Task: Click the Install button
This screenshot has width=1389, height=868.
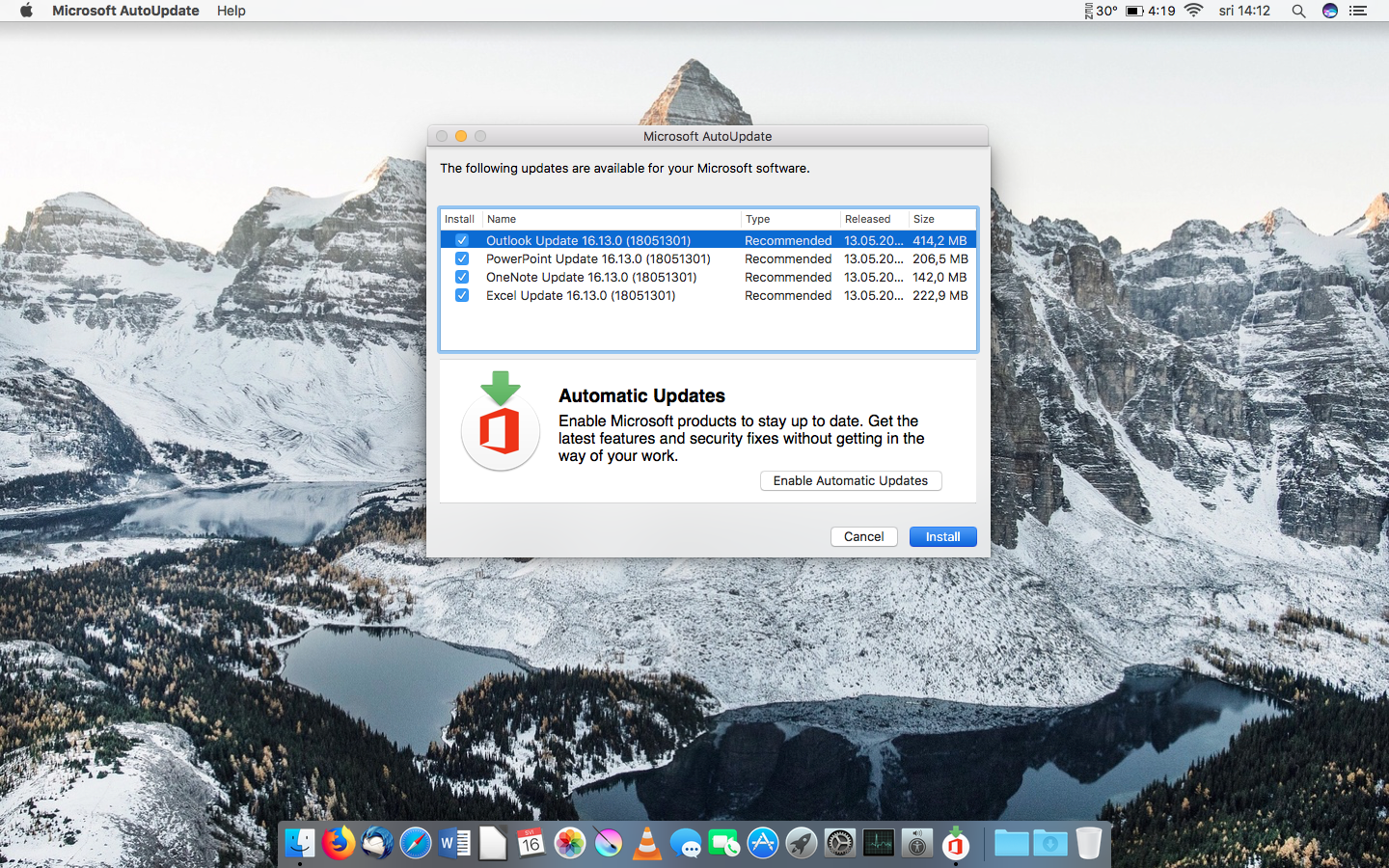Action: click(942, 536)
